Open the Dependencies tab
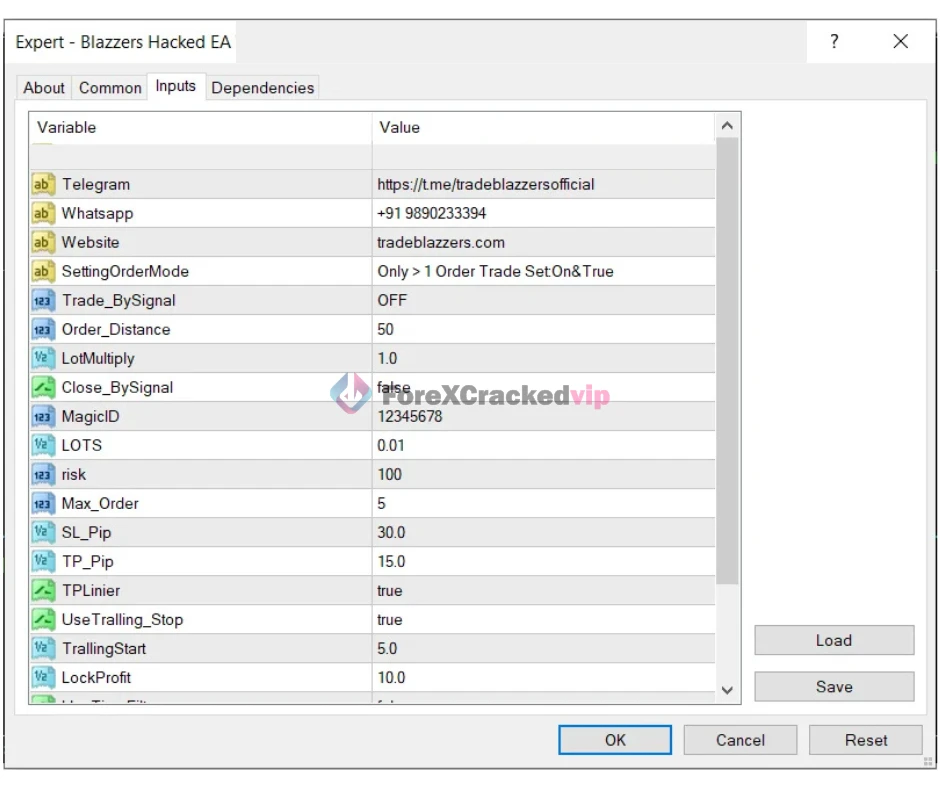 pyautogui.click(x=263, y=88)
